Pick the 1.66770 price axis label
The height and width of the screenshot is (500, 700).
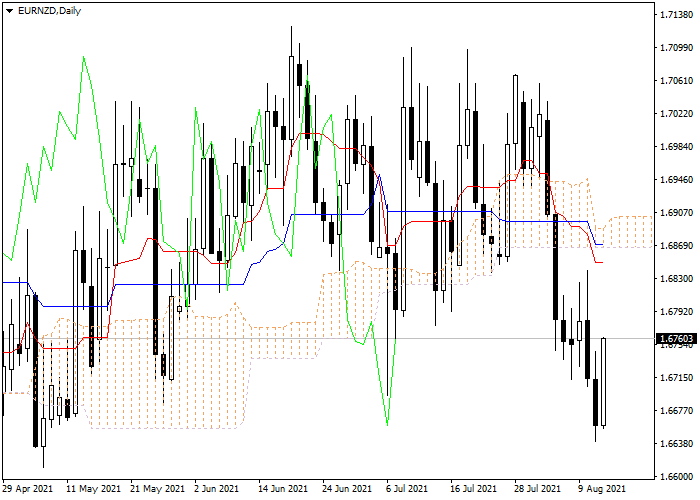tap(677, 411)
